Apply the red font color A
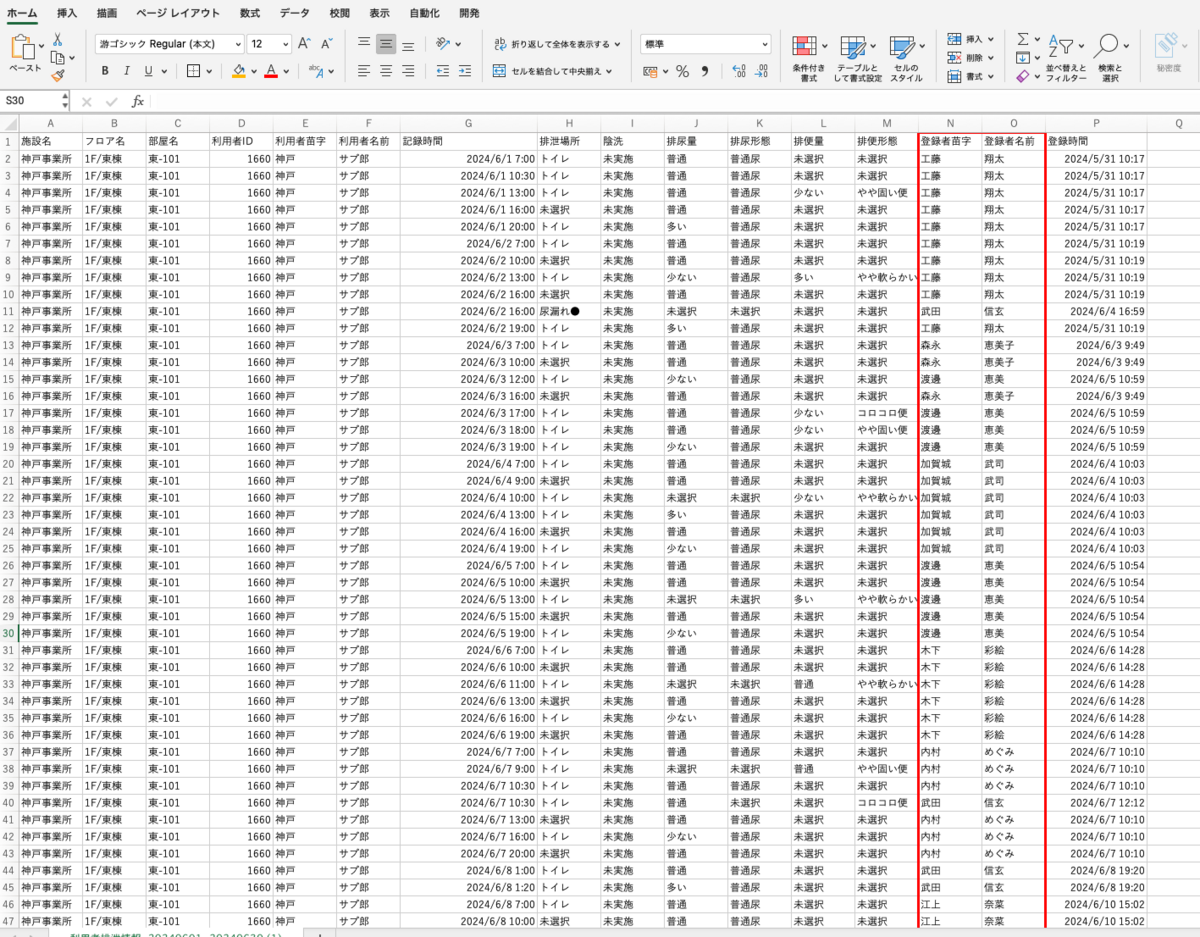Viewport: 1200px width, 937px height. coord(271,71)
